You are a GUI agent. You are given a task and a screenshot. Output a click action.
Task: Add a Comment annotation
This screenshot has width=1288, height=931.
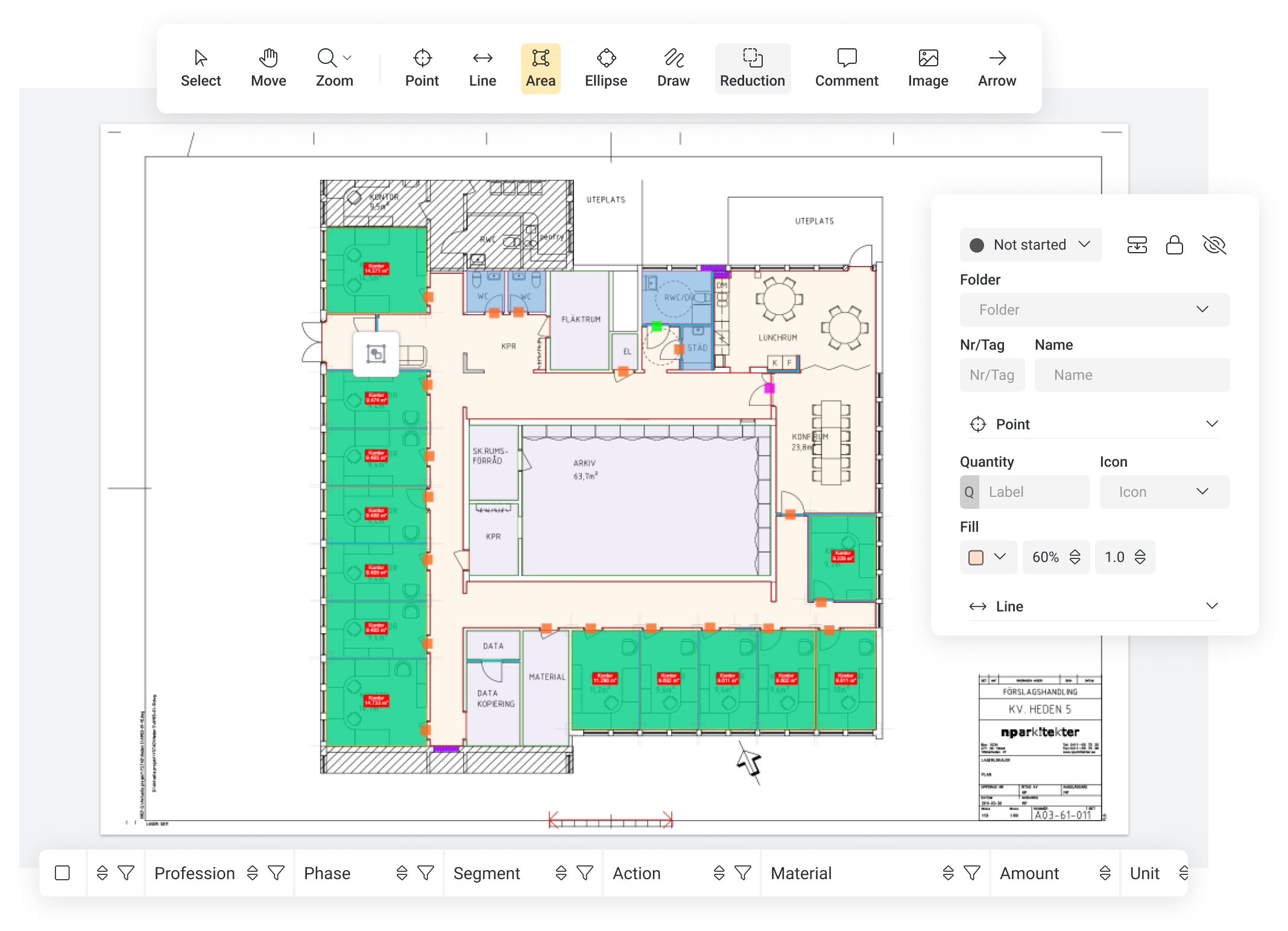(x=846, y=69)
